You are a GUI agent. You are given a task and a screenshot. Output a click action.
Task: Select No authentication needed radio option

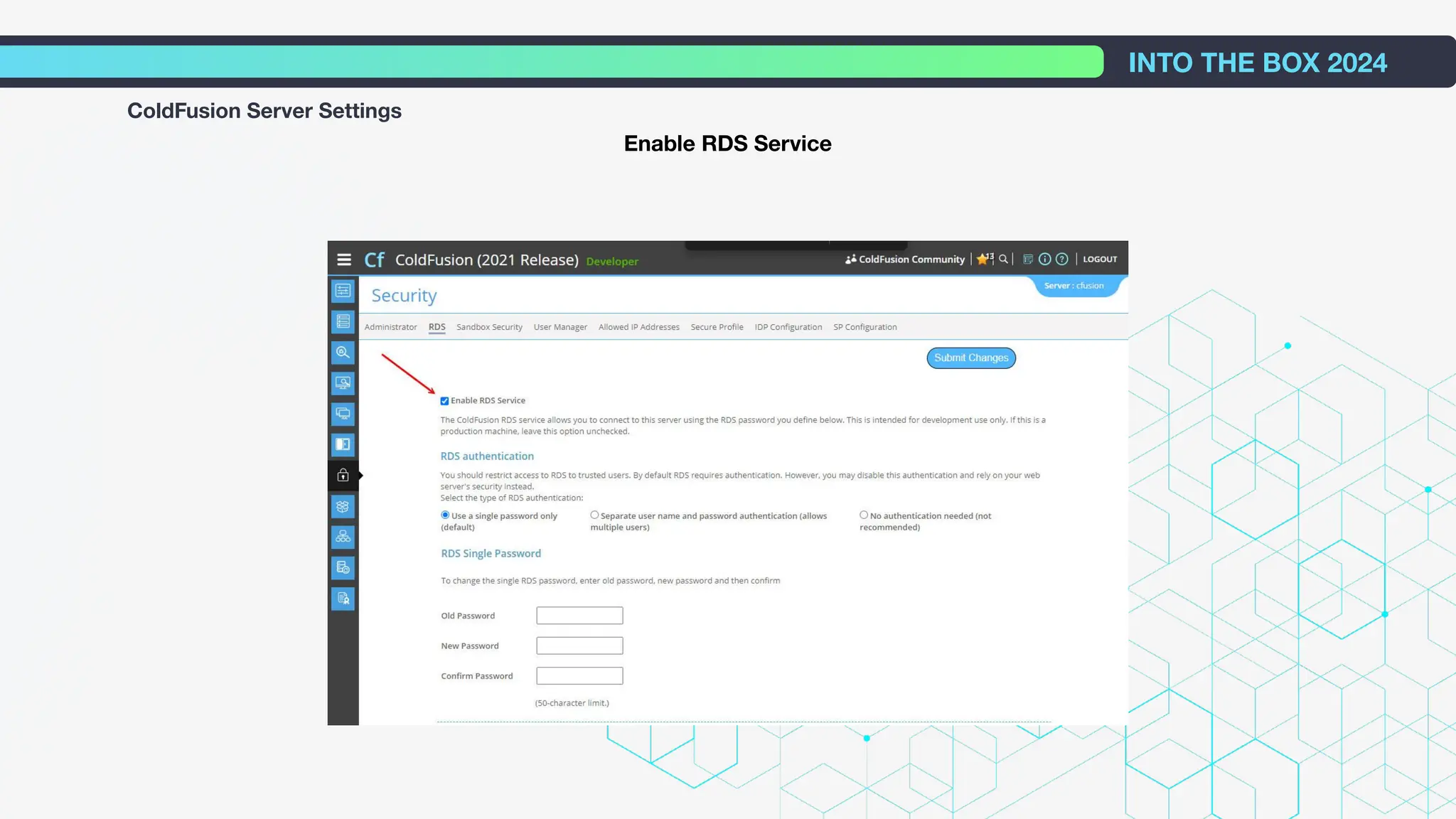tap(864, 515)
